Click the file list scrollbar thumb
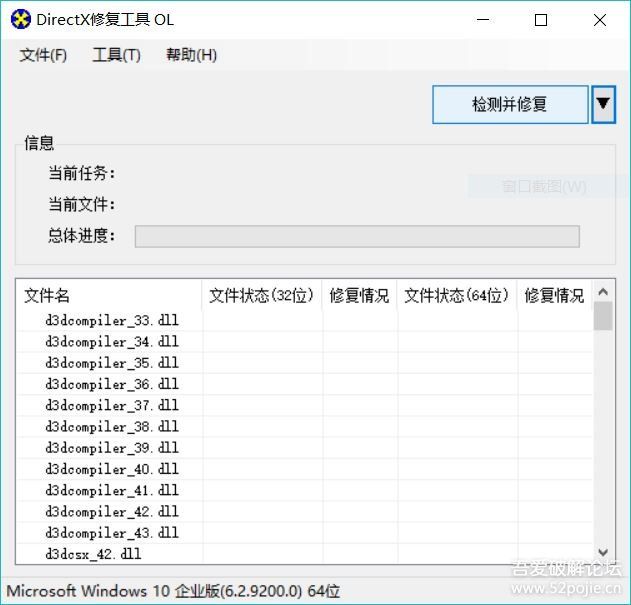The width and height of the screenshot is (631, 605). pos(603,316)
